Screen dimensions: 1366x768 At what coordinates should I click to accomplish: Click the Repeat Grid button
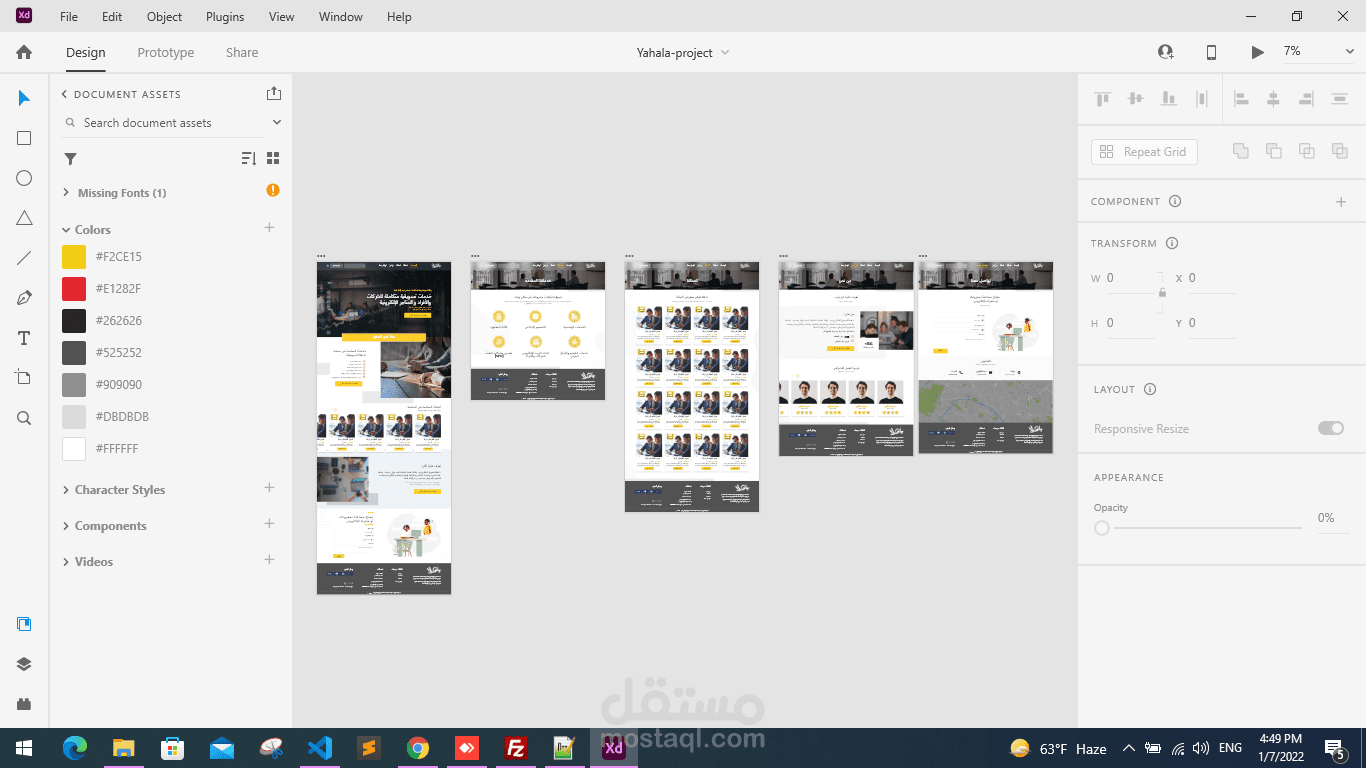pos(1144,151)
